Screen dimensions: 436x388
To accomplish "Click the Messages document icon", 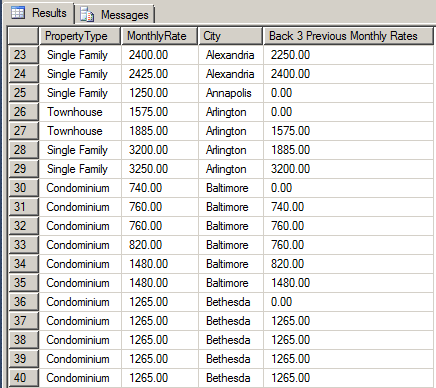I will coord(87,15).
